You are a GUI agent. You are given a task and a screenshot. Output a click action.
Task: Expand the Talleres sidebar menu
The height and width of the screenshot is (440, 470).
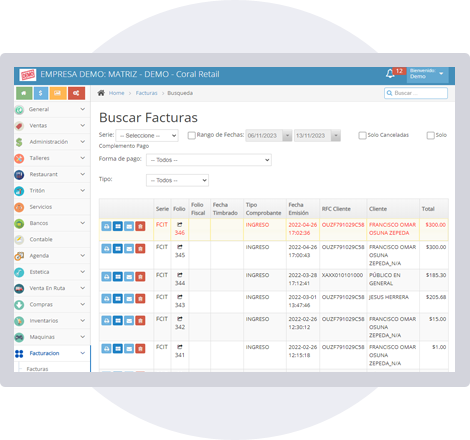click(52, 158)
